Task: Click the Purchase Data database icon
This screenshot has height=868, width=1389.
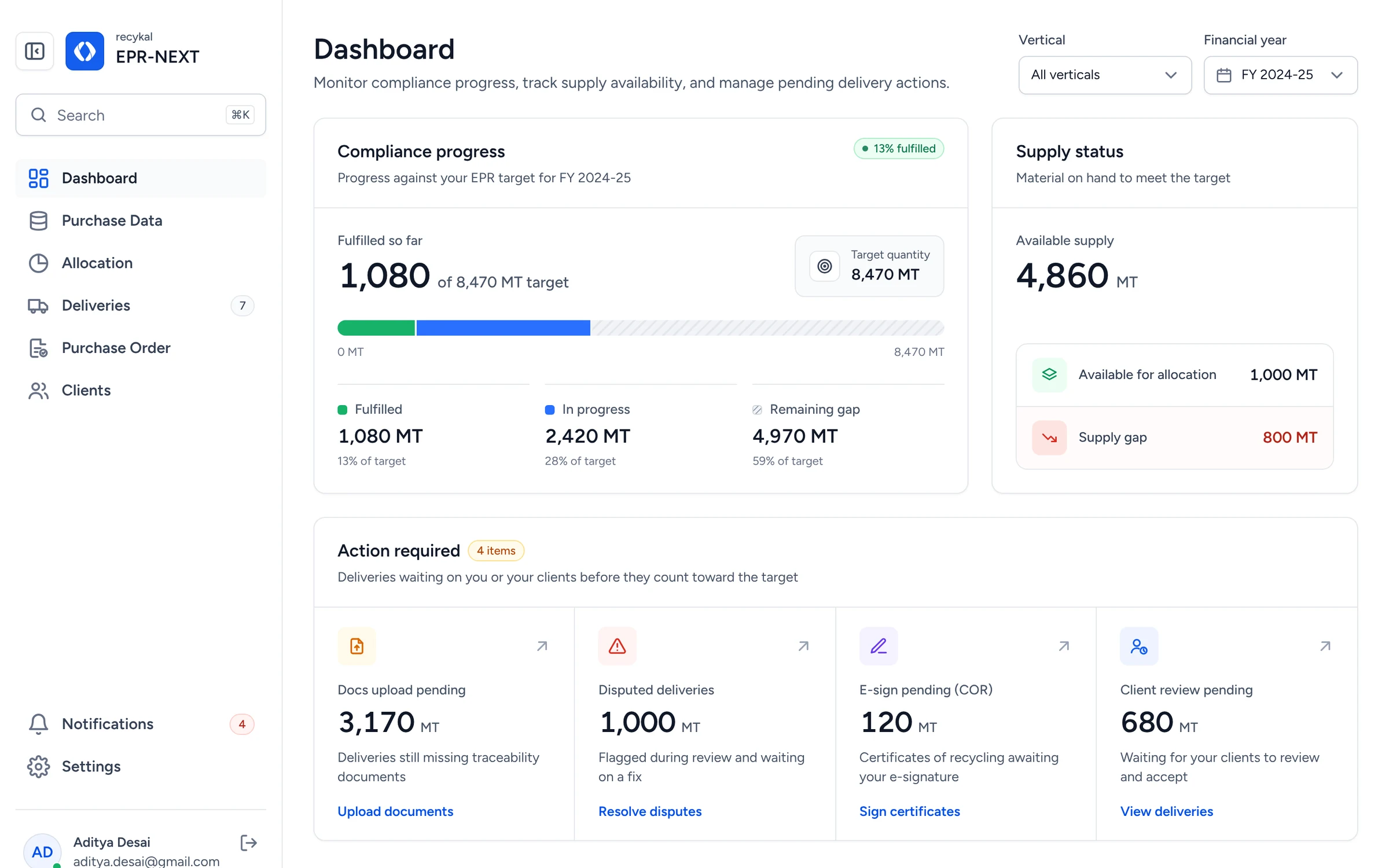Action: tap(38, 220)
